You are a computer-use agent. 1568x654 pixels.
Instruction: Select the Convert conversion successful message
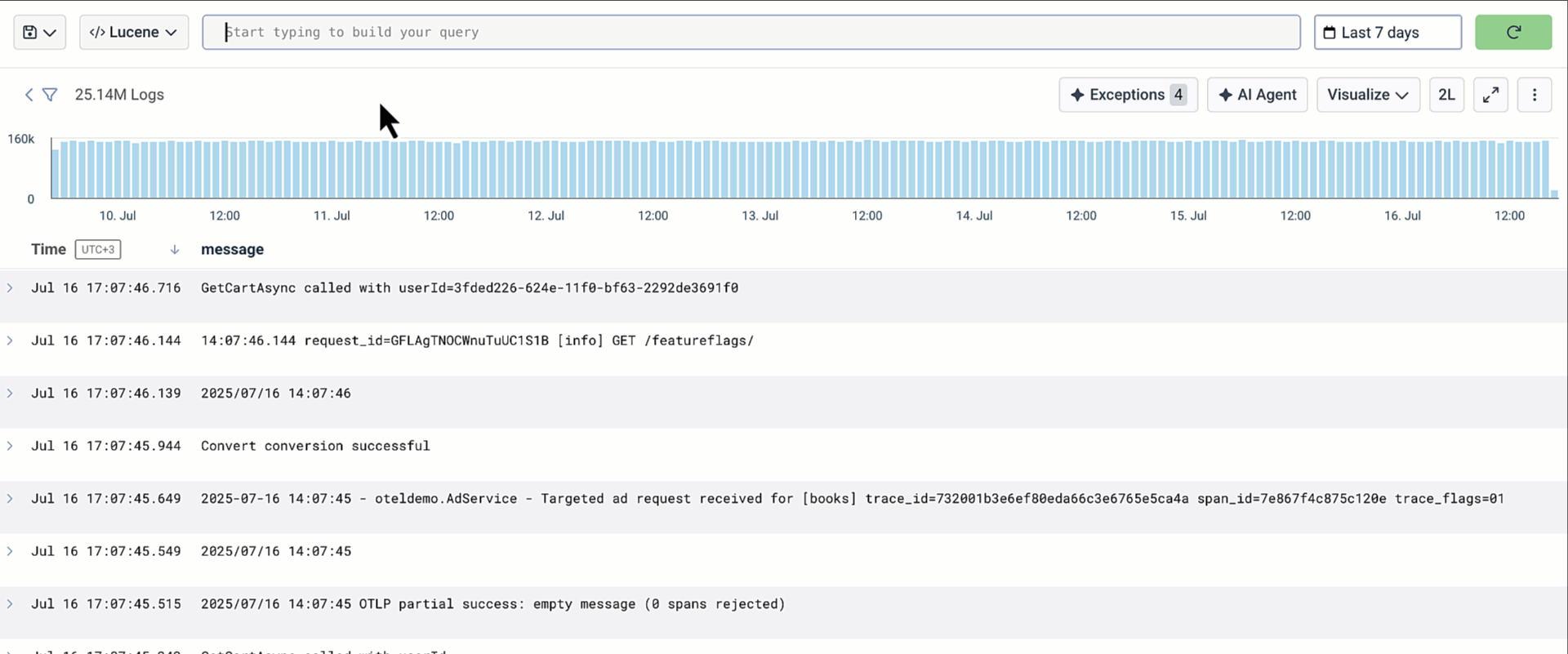[315, 446]
